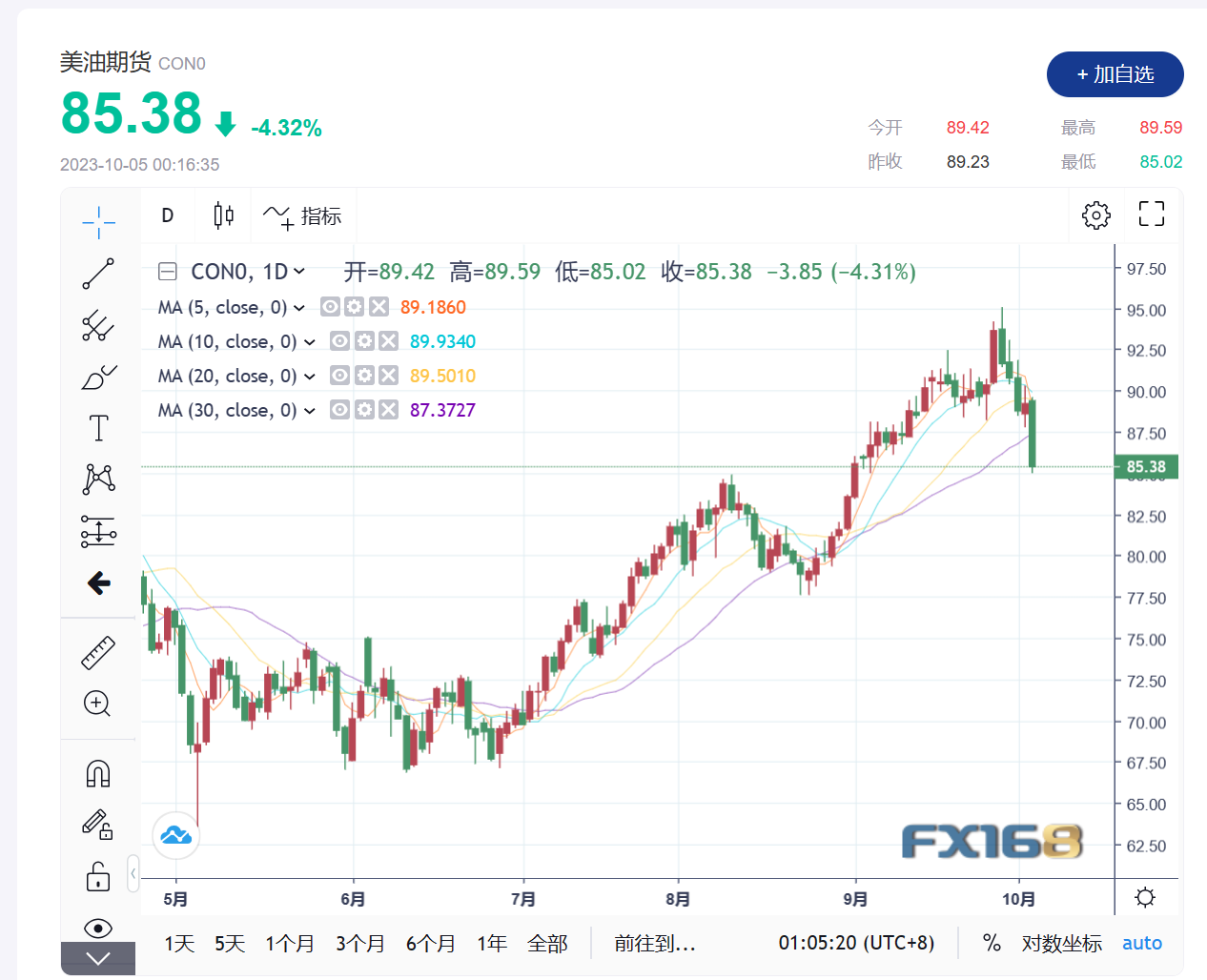1207x980 pixels.
Task: Select the 1年 range
Action: tap(492, 944)
